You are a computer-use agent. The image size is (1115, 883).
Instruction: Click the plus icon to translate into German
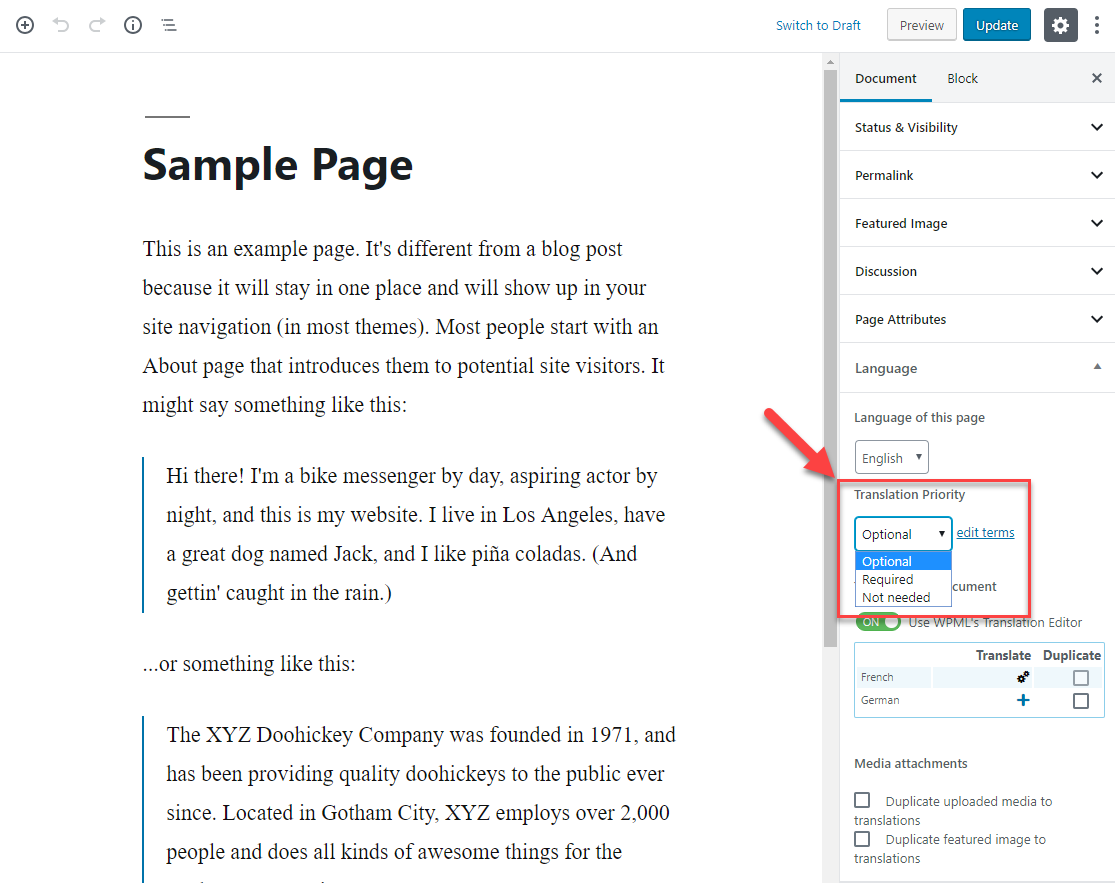(1023, 700)
